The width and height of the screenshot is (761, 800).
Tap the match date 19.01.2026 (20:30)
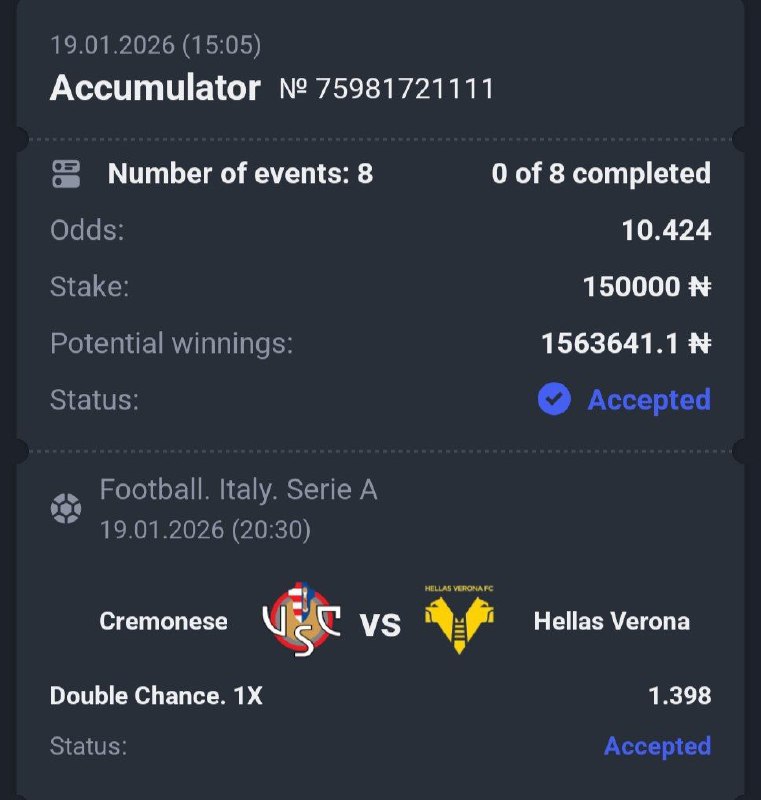point(205,529)
